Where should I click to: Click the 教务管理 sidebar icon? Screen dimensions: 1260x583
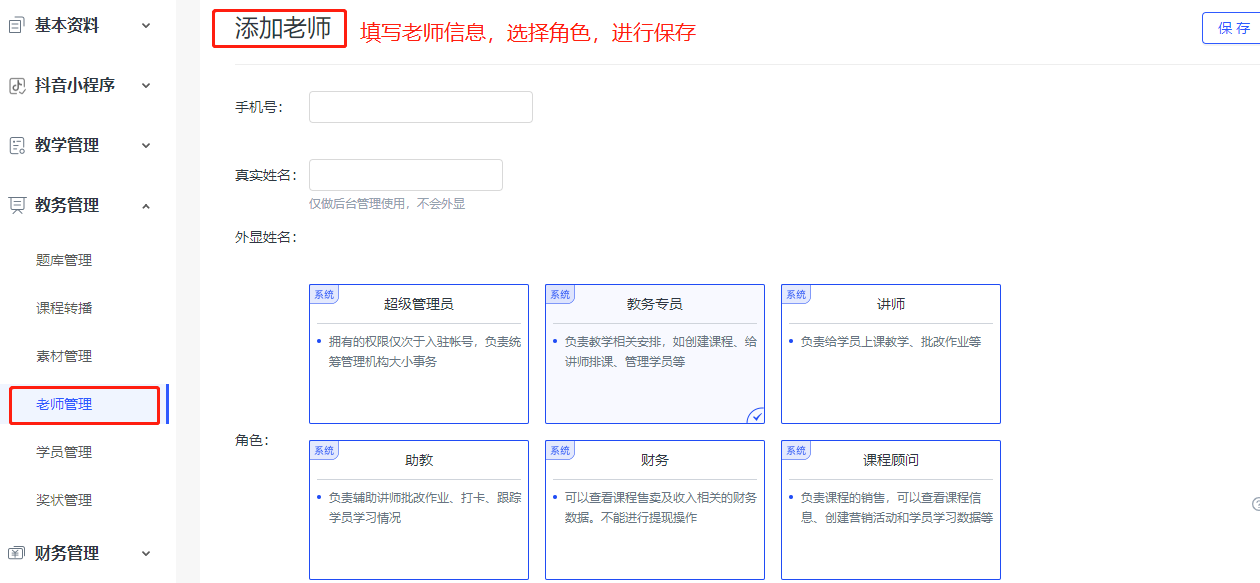point(14,205)
